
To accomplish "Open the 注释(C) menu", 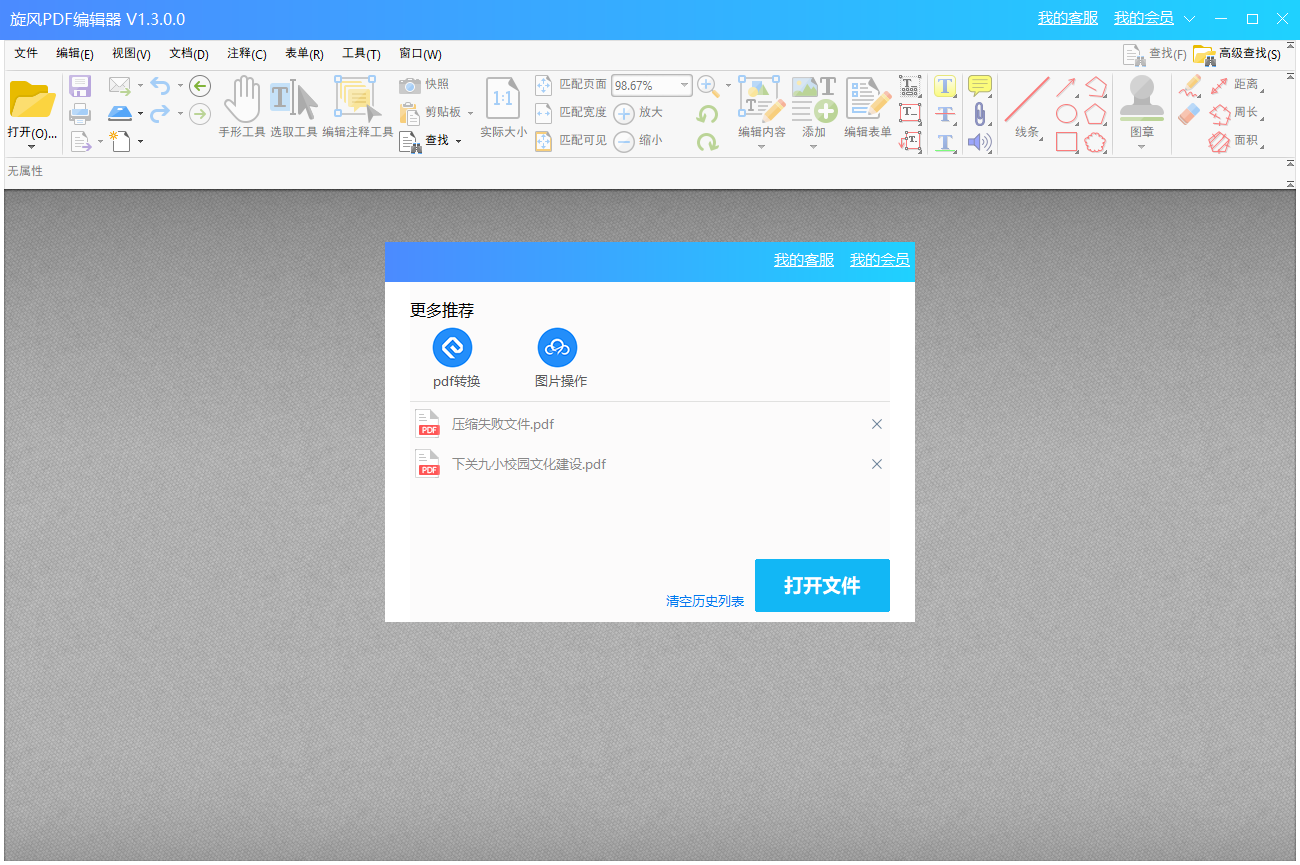I will pyautogui.click(x=246, y=54).
